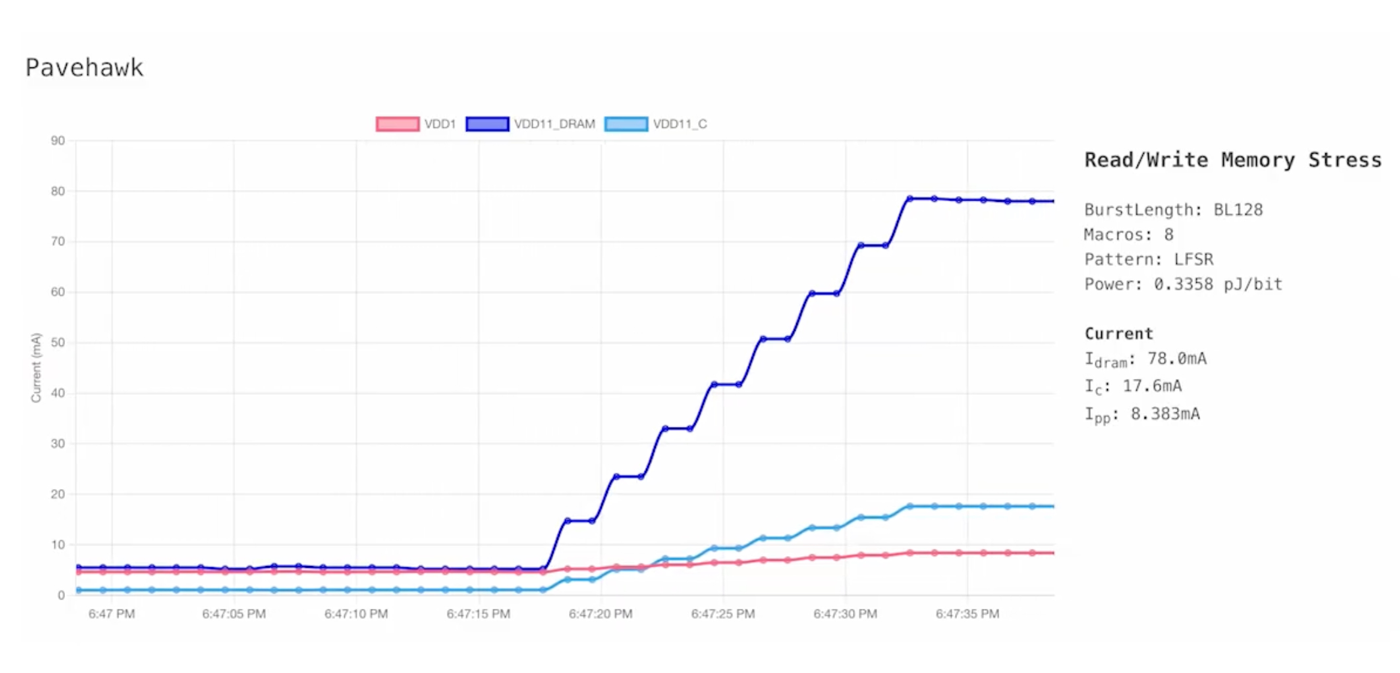Image resolution: width=1400 pixels, height=673 pixels.
Task: Toggle the VDD1 series via its legend label
Action: [x=440, y=124]
